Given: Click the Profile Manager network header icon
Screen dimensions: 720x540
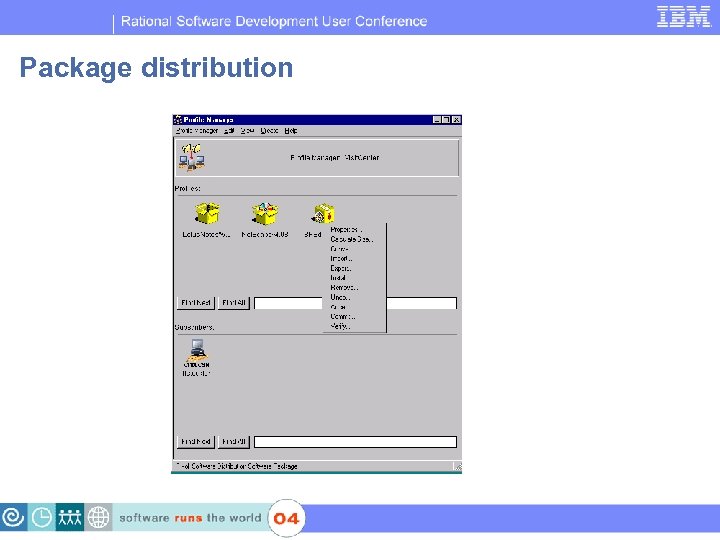Looking at the screenshot, I should coord(191,157).
